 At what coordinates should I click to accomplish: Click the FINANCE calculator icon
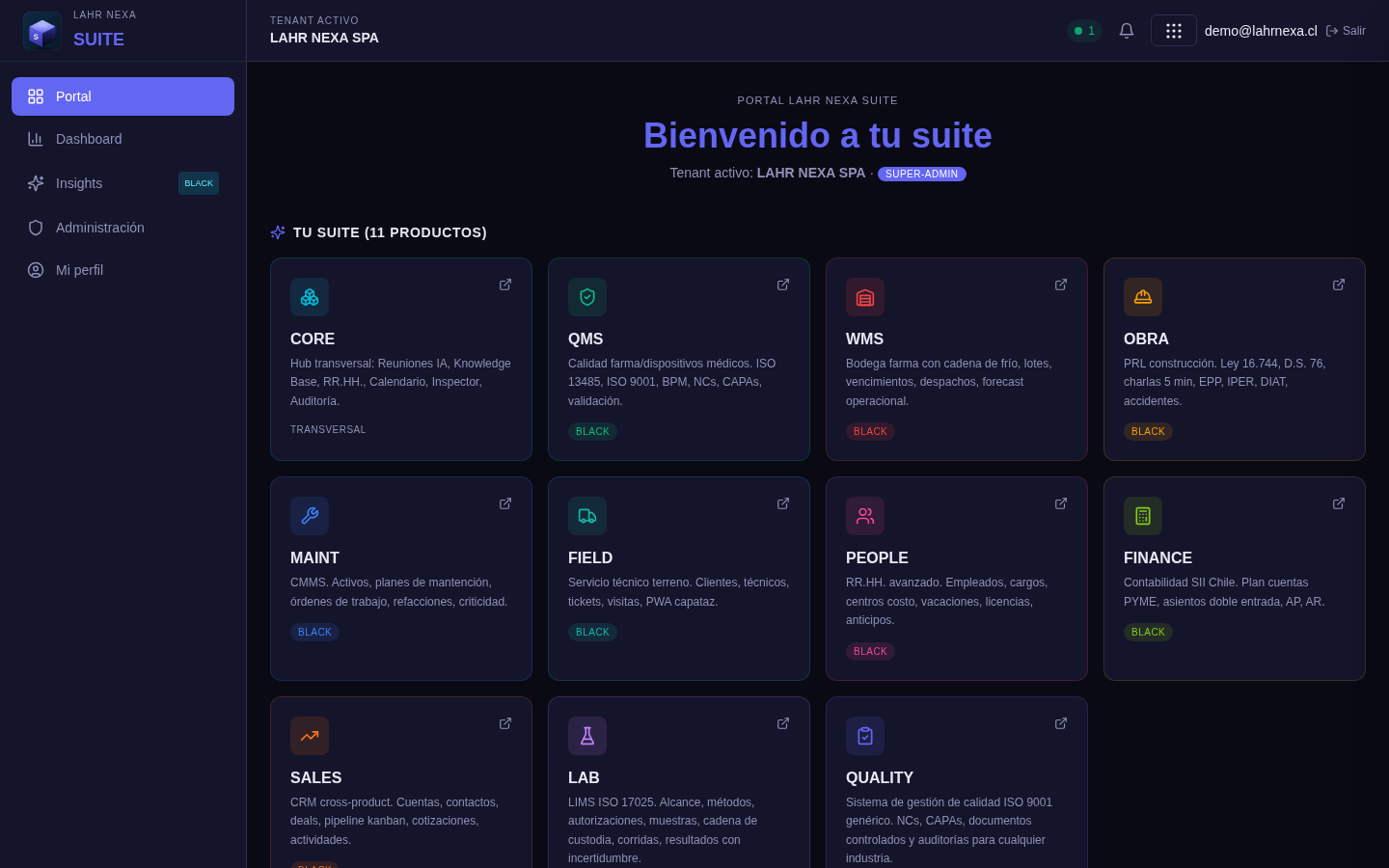click(x=1143, y=516)
